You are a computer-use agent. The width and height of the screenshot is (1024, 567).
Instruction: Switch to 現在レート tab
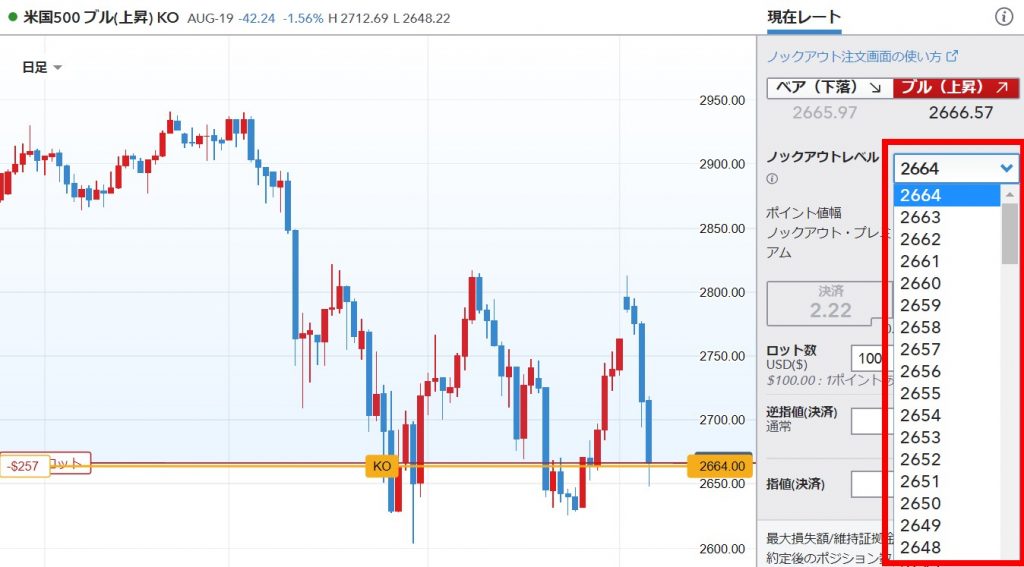[804, 17]
